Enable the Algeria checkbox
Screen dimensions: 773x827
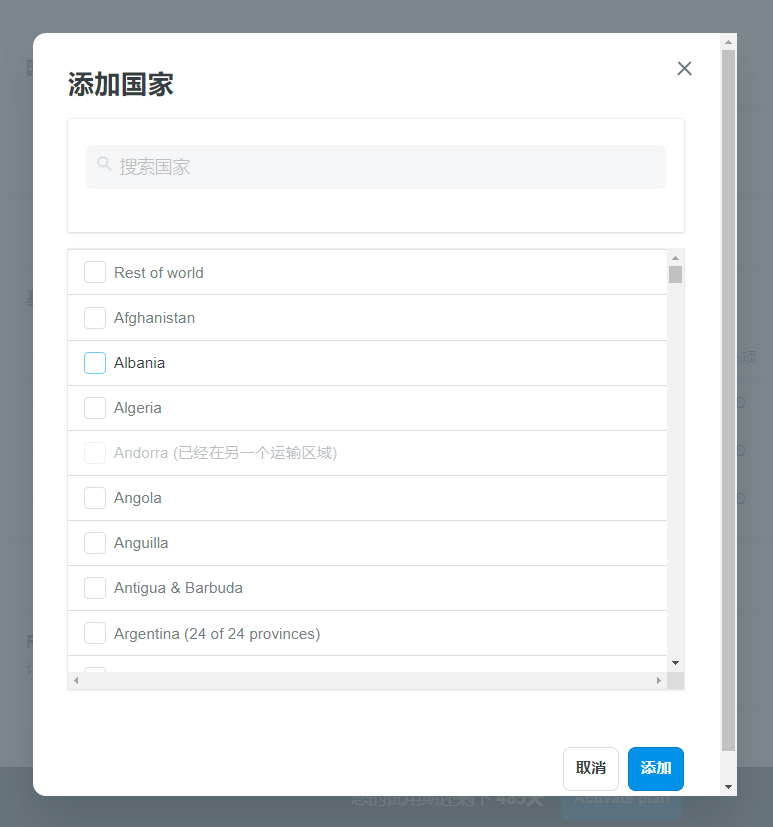(95, 408)
